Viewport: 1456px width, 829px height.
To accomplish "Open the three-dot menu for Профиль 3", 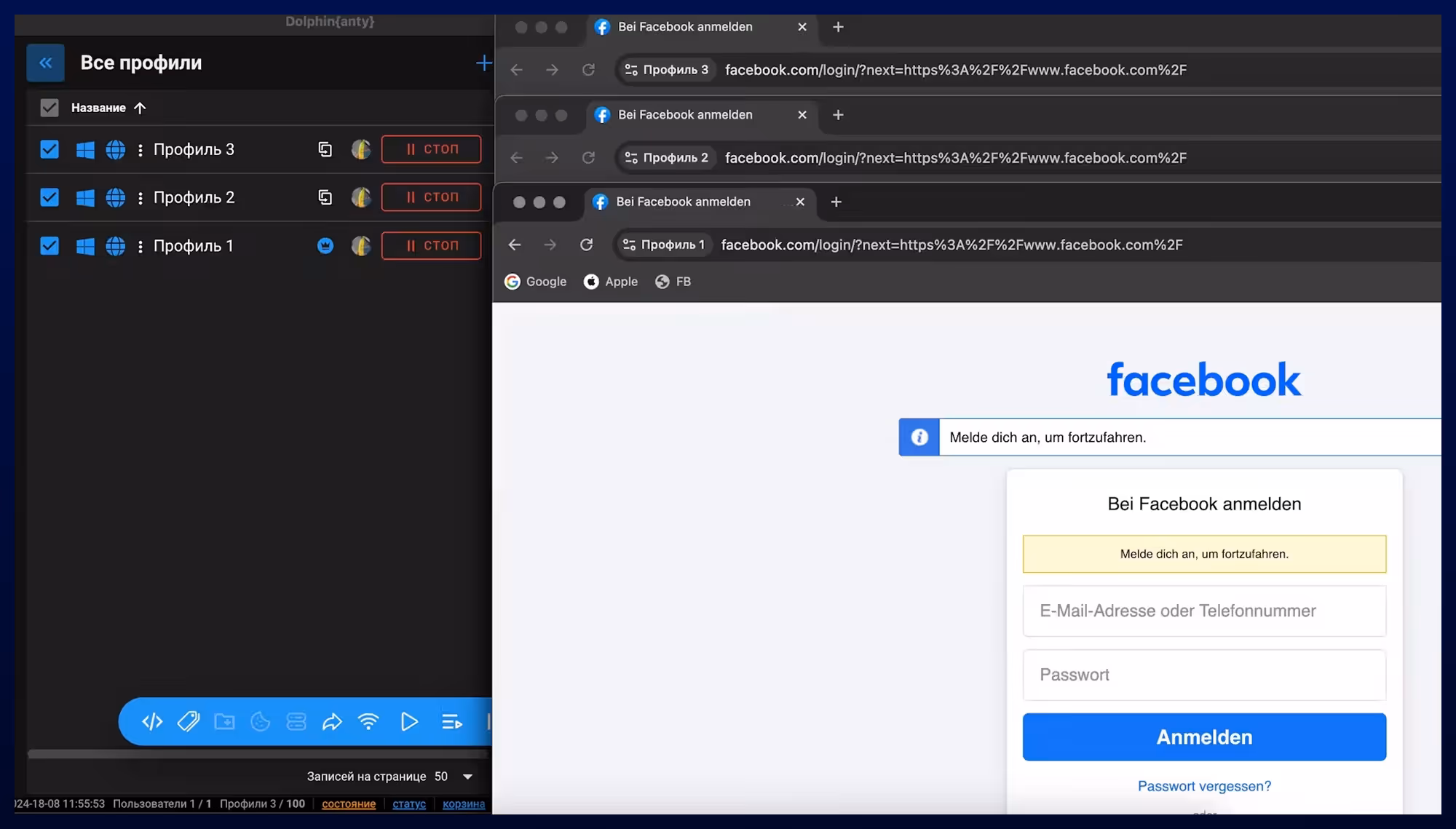I will click(x=141, y=150).
